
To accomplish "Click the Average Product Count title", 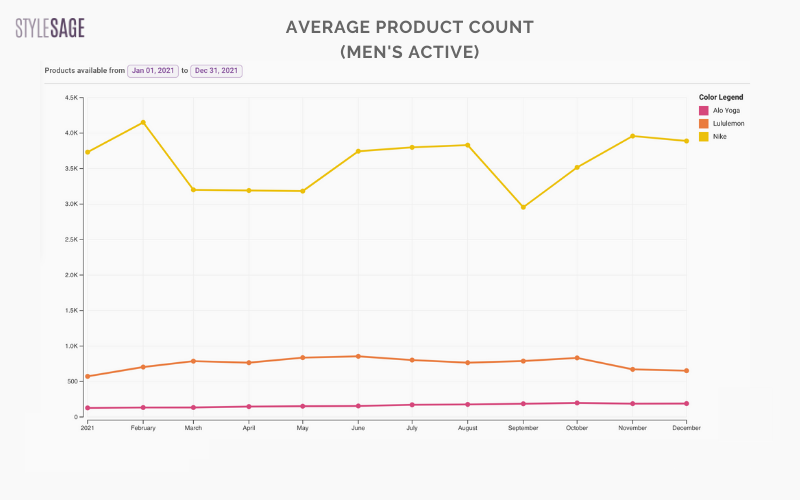I will (410, 27).
